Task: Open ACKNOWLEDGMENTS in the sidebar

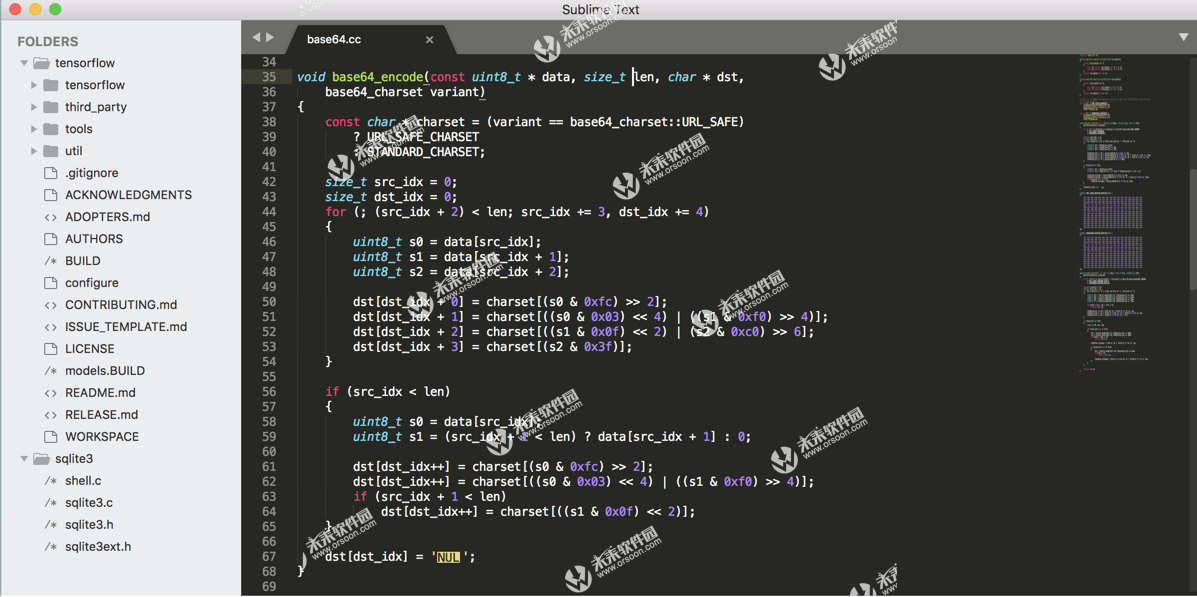Action: (128, 195)
